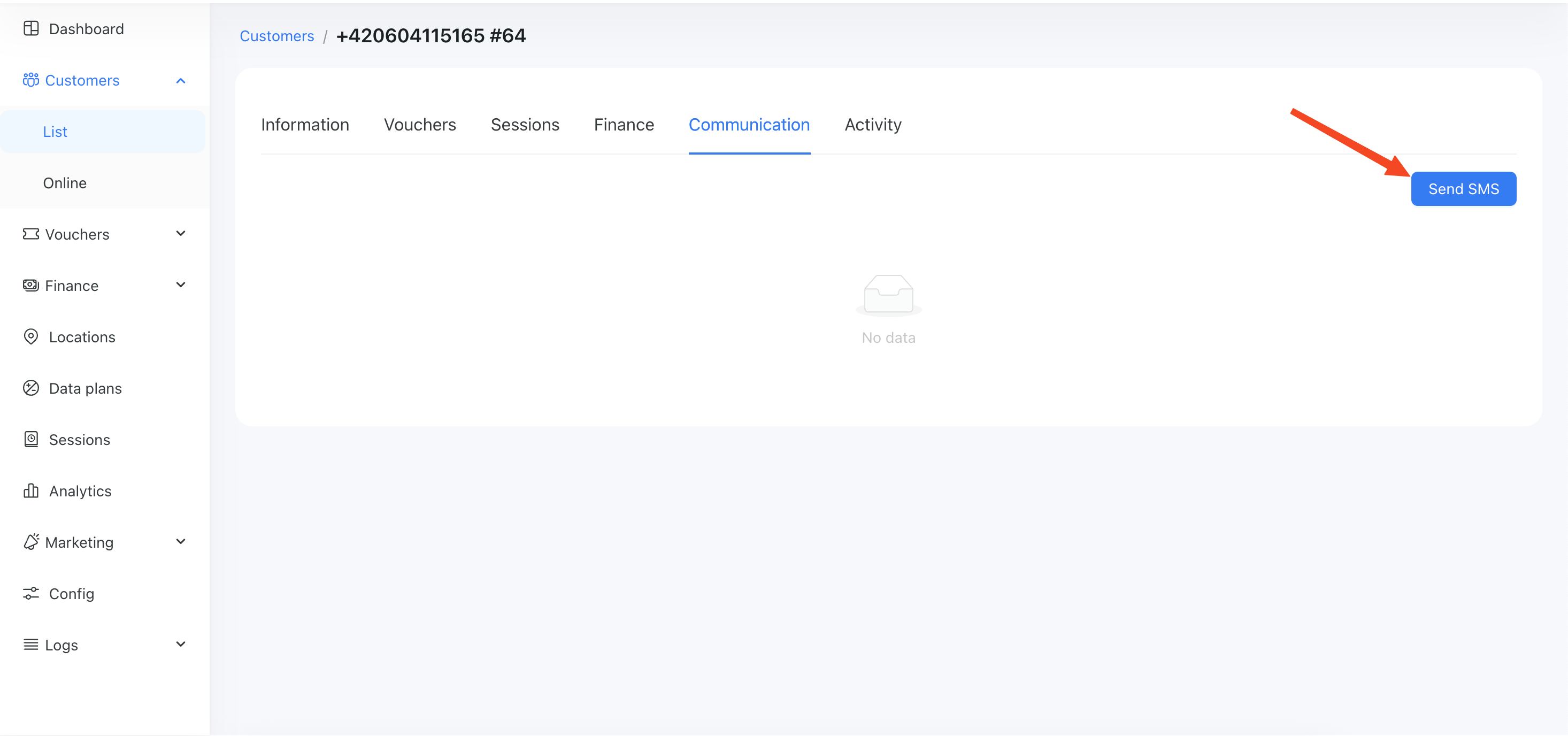The width and height of the screenshot is (1568, 736).
Task: Click the Data plans gauge icon
Action: [x=30, y=388]
